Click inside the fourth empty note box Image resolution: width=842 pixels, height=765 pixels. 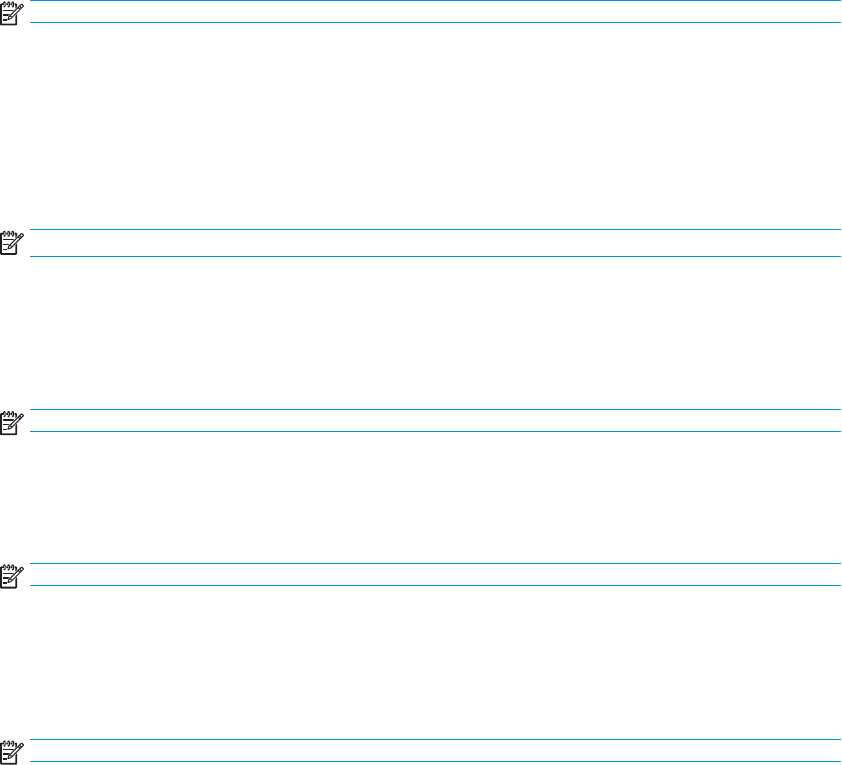click(435, 574)
